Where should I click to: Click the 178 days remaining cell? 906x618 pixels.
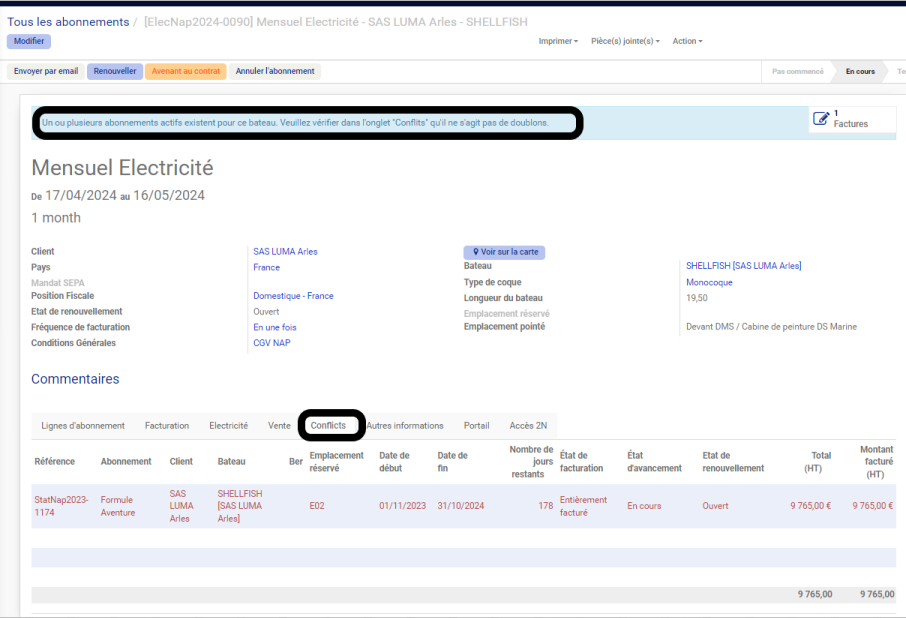[x=546, y=506]
